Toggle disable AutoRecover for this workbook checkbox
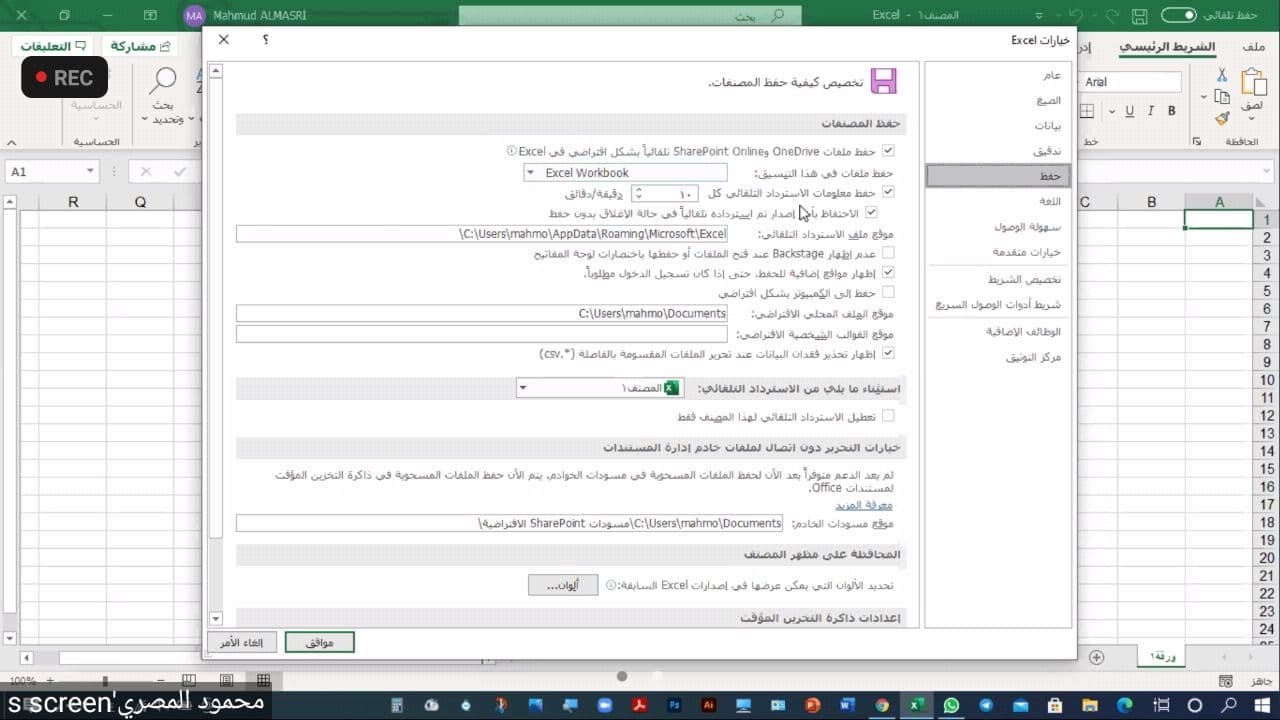1280x720 pixels. click(x=888, y=416)
